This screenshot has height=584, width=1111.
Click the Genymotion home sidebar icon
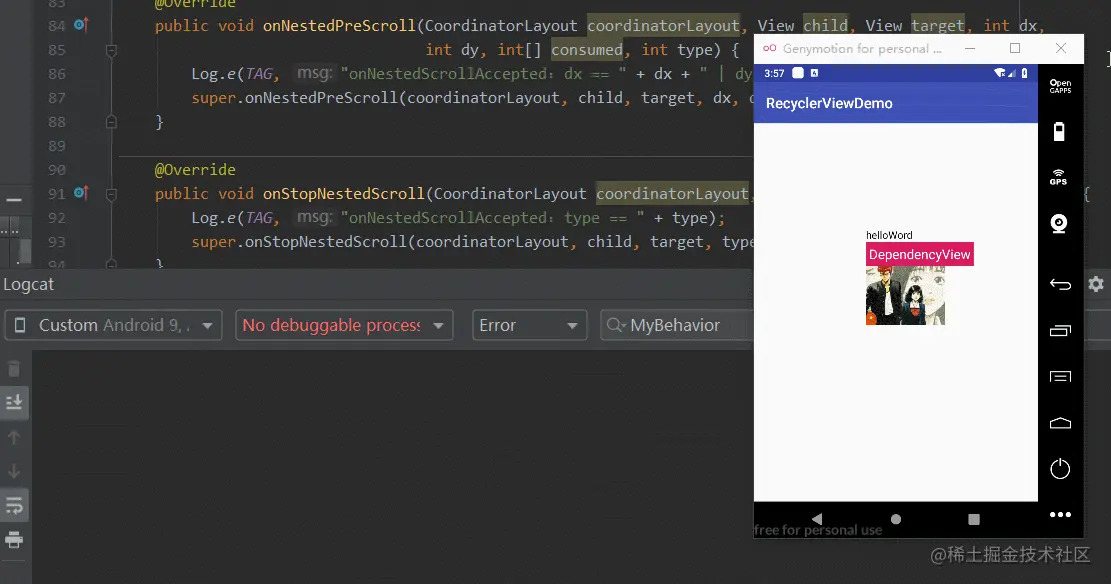[x=1060, y=423]
